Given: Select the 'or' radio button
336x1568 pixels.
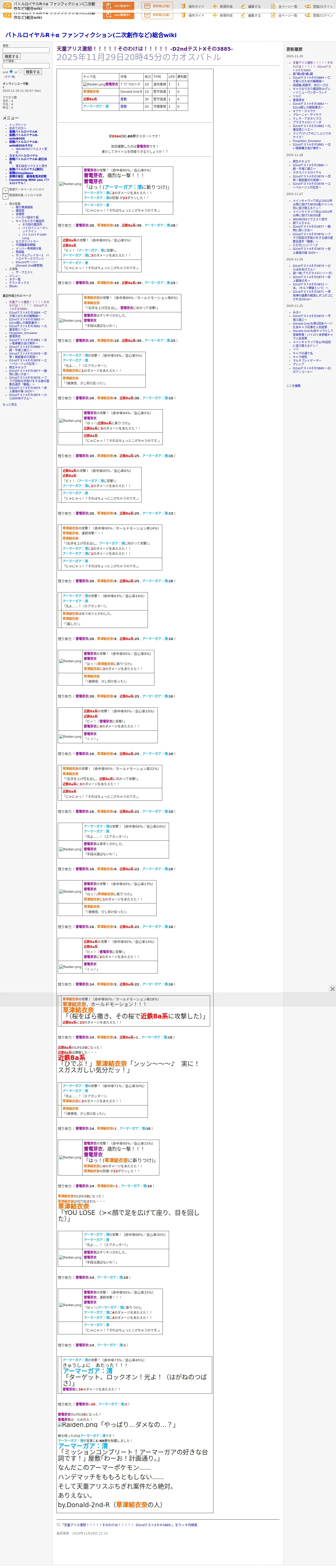Looking at the screenshot, I should pos(21,72).
